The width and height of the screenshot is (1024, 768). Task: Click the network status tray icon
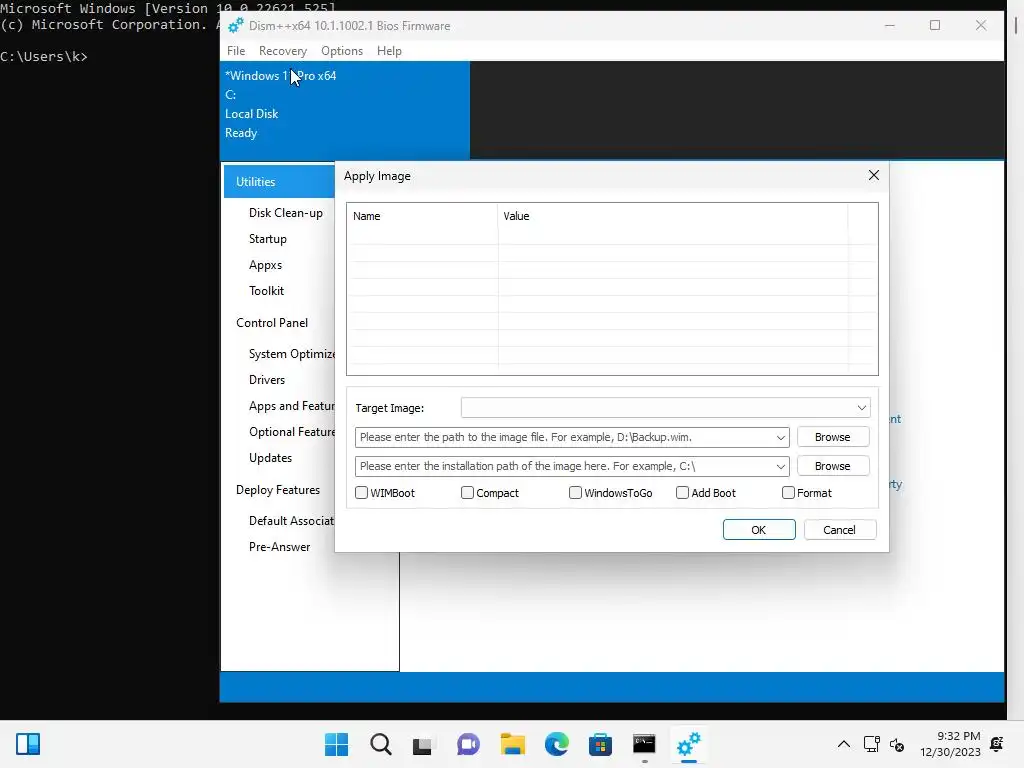coord(871,744)
